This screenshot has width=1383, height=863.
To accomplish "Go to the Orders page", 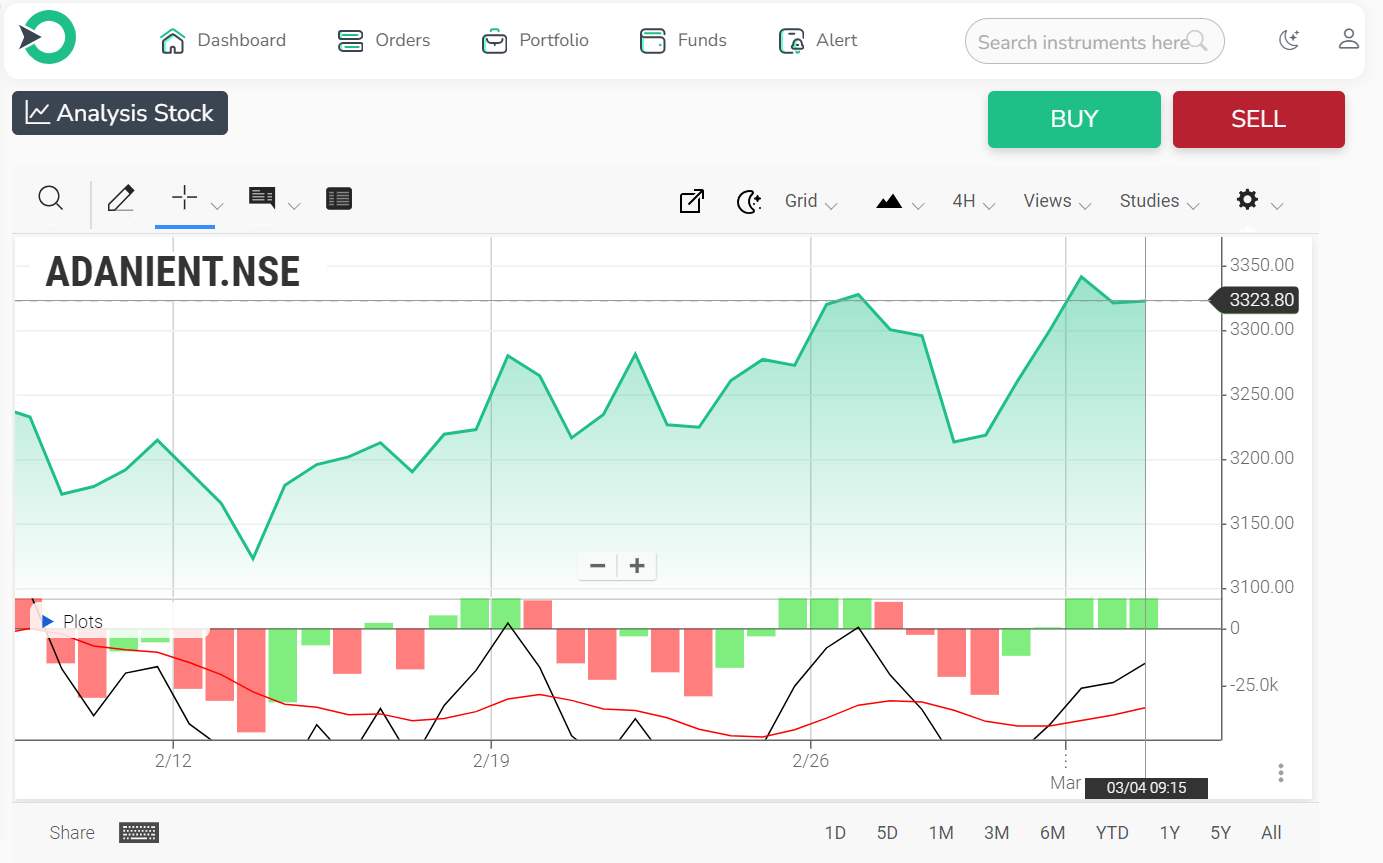I will [x=384, y=41].
